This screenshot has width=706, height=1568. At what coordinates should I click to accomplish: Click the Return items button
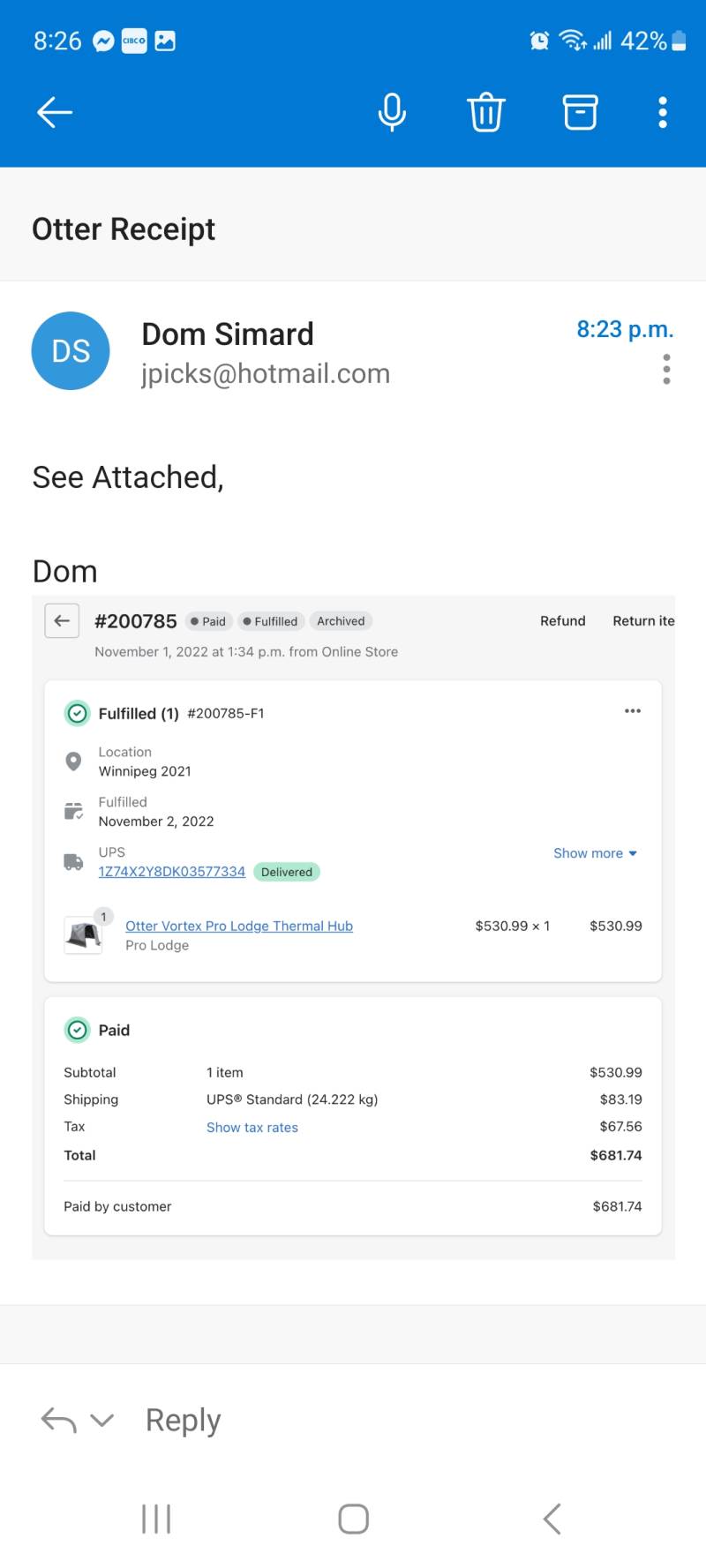(x=644, y=620)
